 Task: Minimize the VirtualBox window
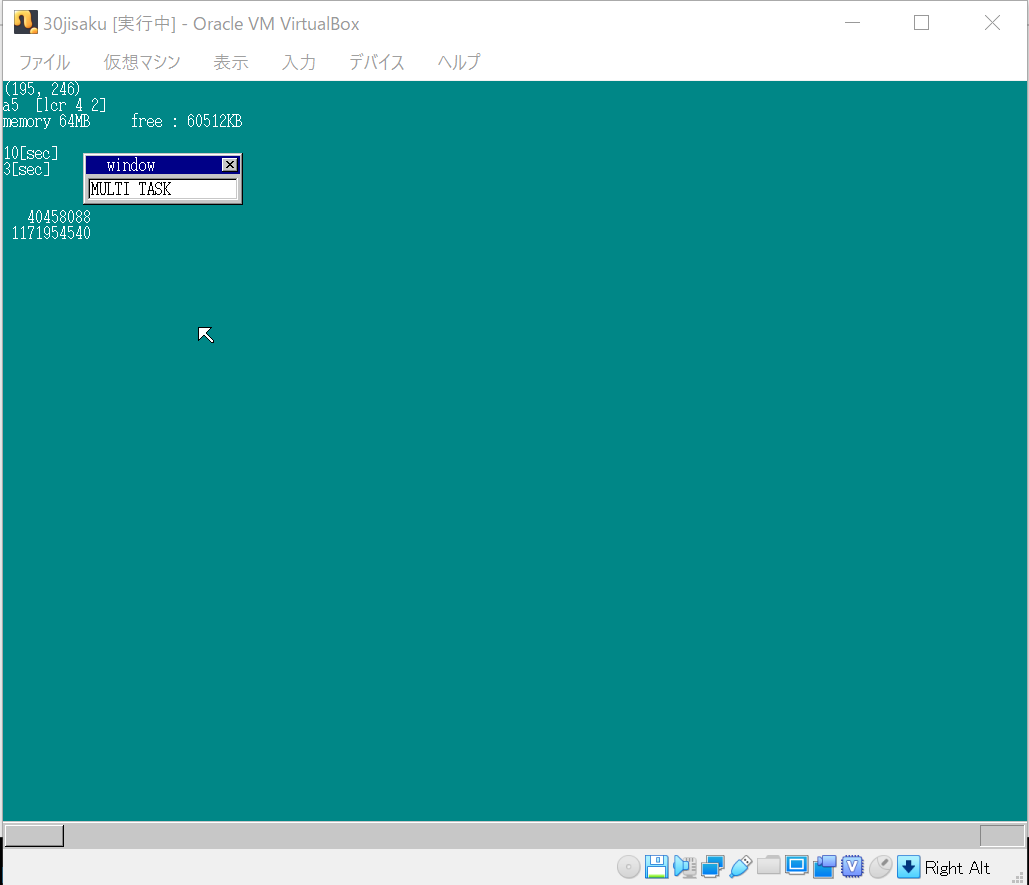click(852, 23)
